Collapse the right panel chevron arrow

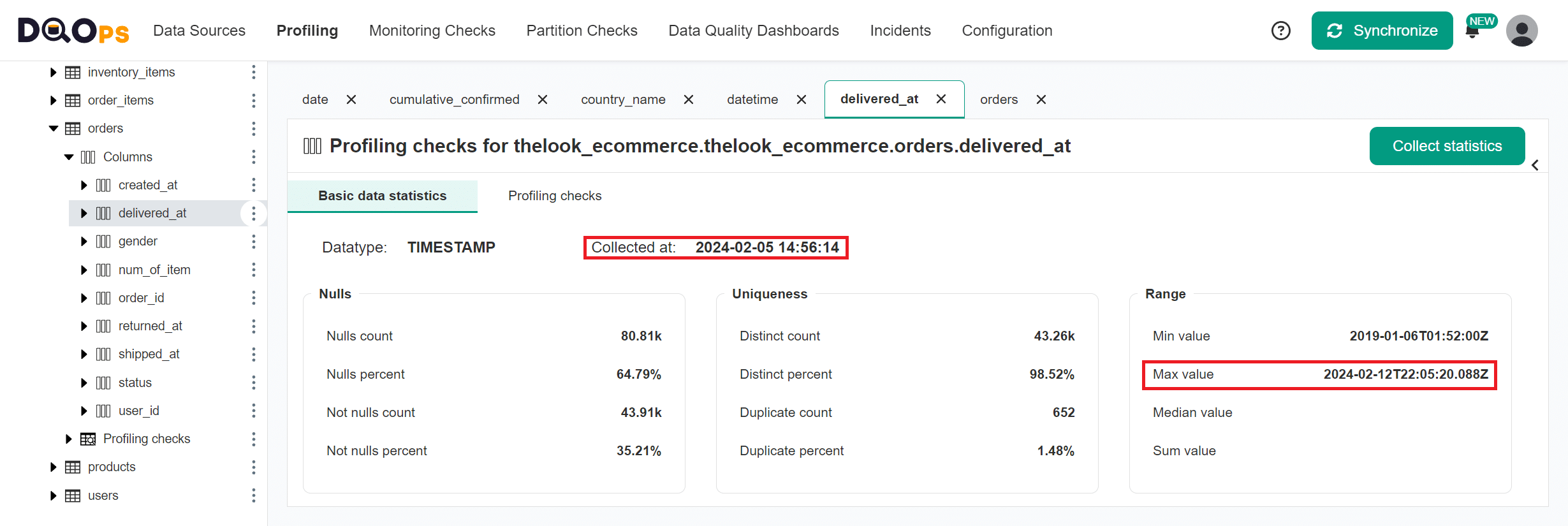point(1535,165)
